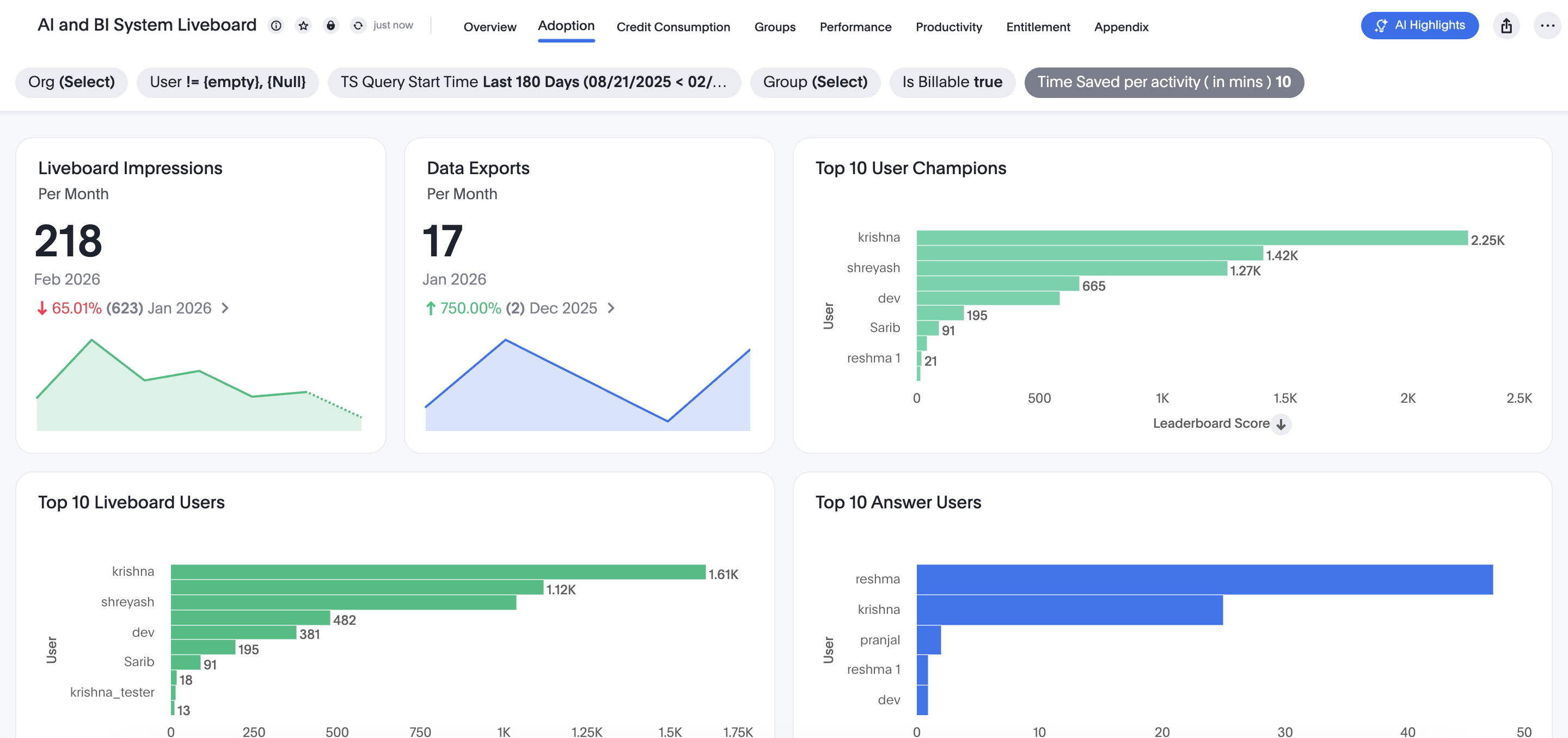Screen dimensions: 1568x738
Task: Select reshma's bar in Top 10 Answer Users
Action: (x=1205, y=579)
